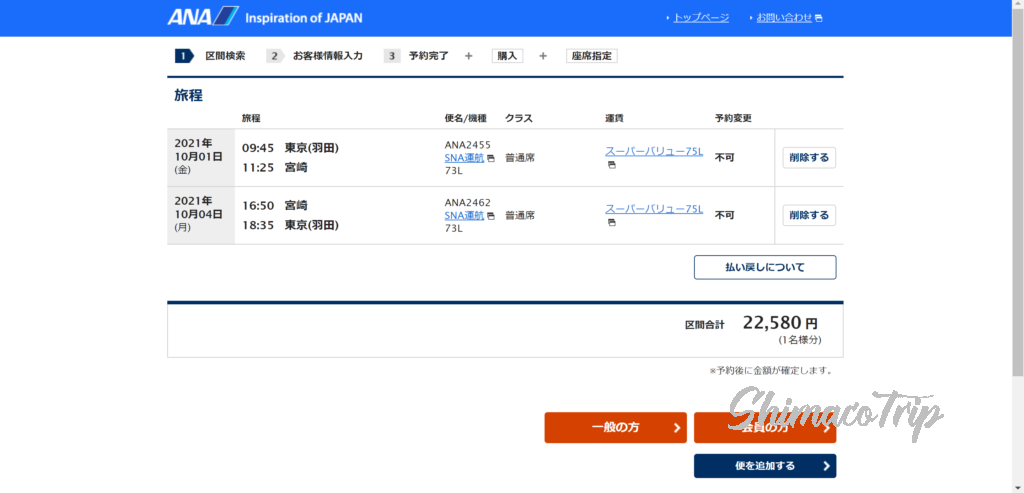This screenshot has width=1024, height=493.
Task: Click the popup icon under the second スーパーバリュー75L fare
Action: click(x=611, y=222)
